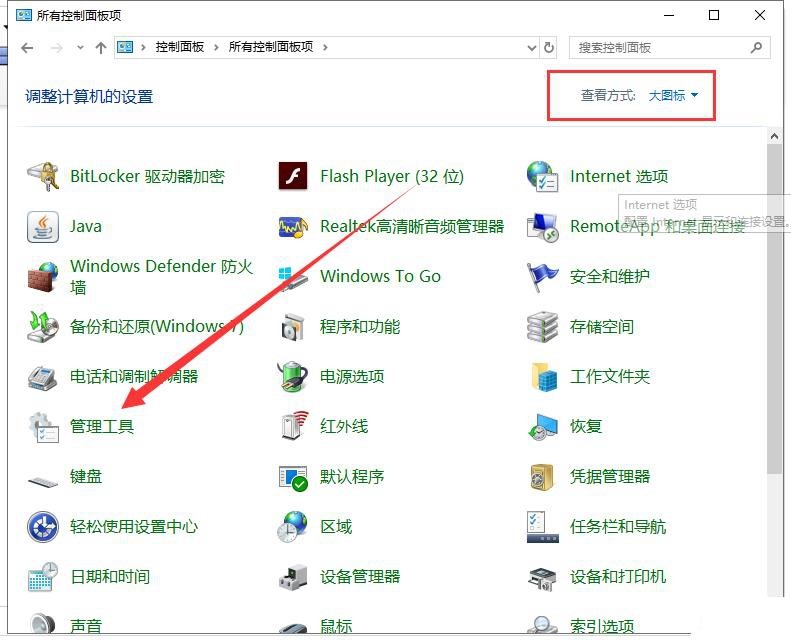This screenshot has height=641, width=791.
Task: Click the 存储空间 link text
Action: tap(602, 327)
